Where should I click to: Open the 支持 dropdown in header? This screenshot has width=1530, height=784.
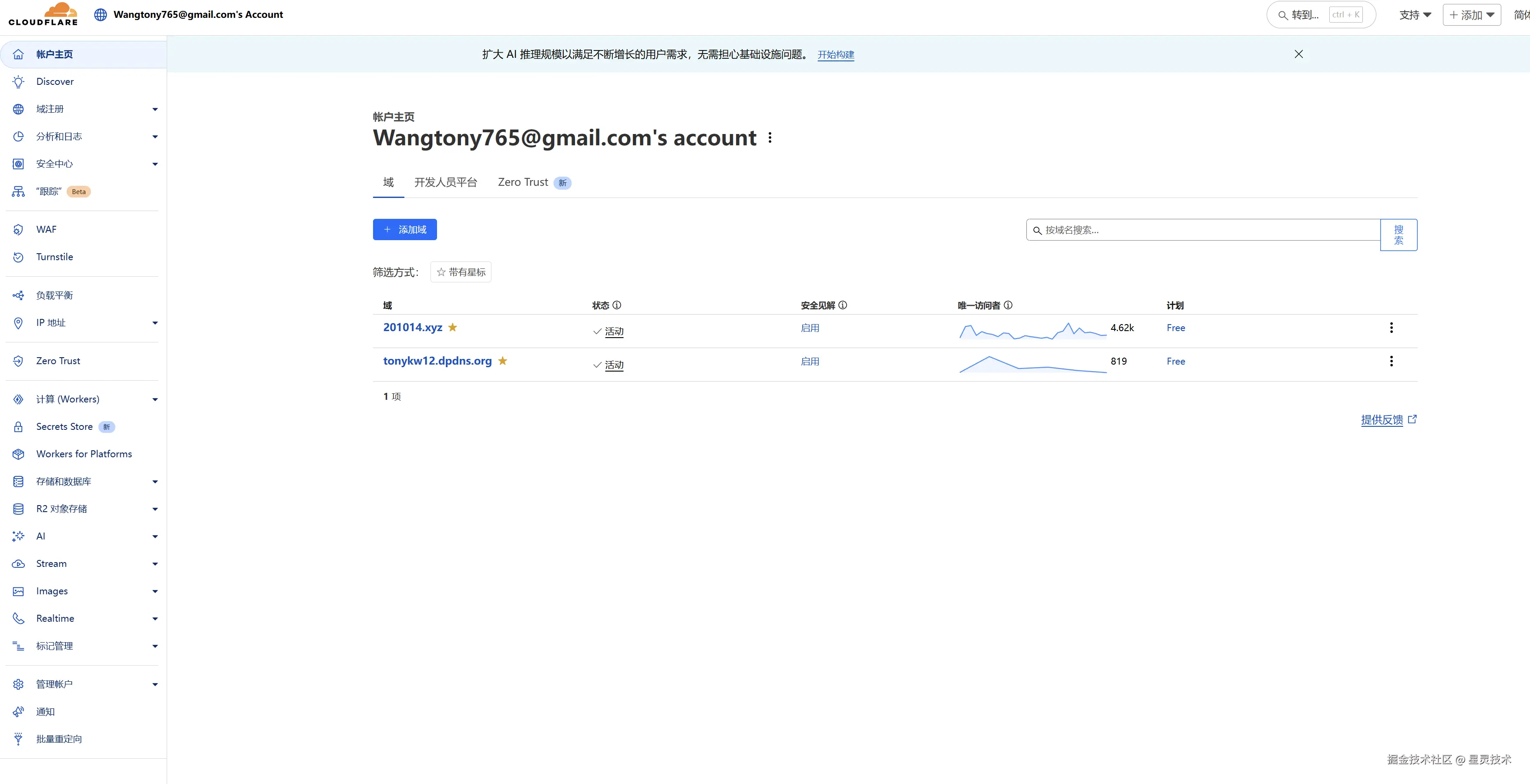coord(1415,15)
